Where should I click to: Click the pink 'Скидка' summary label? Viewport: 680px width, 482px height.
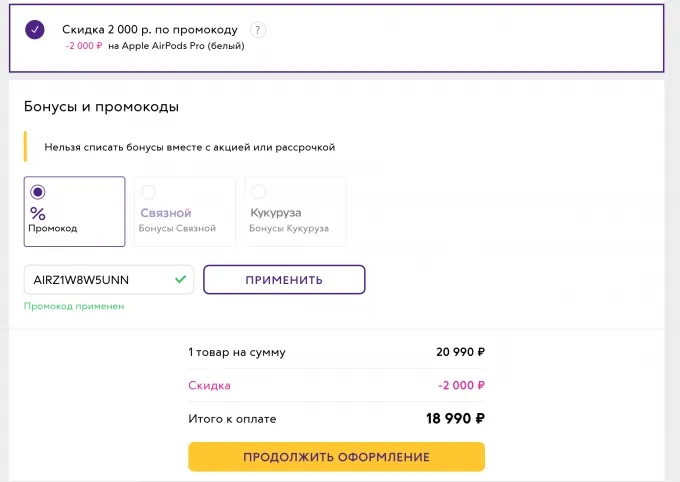(209, 385)
